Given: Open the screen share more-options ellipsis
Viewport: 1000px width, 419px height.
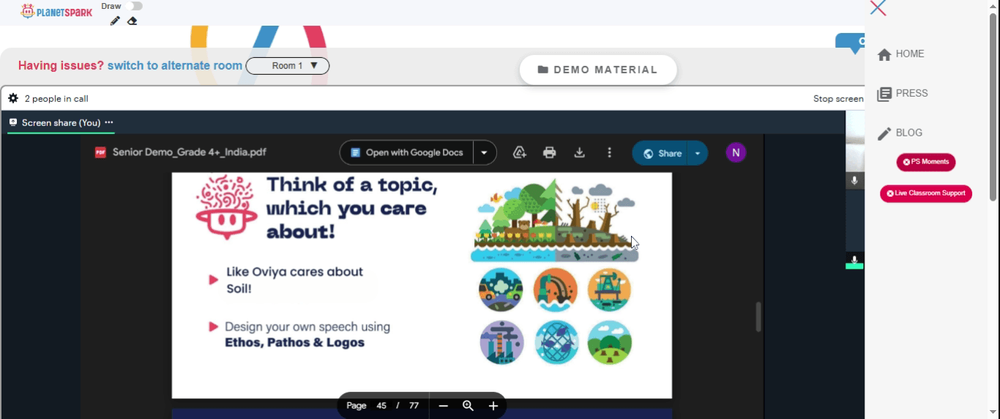Looking at the screenshot, I should (x=108, y=122).
